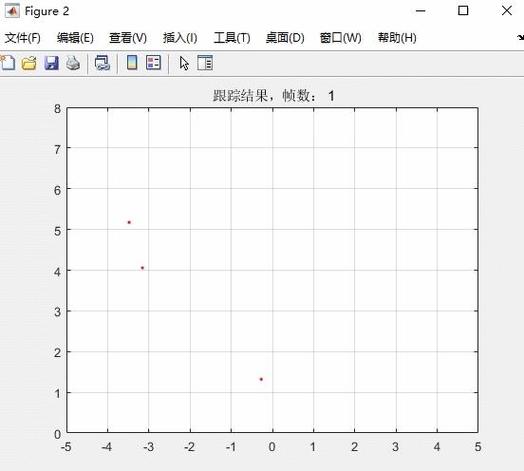Open the 查看(V) menu
Viewport: 524px width, 471px height.
pos(128,38)
